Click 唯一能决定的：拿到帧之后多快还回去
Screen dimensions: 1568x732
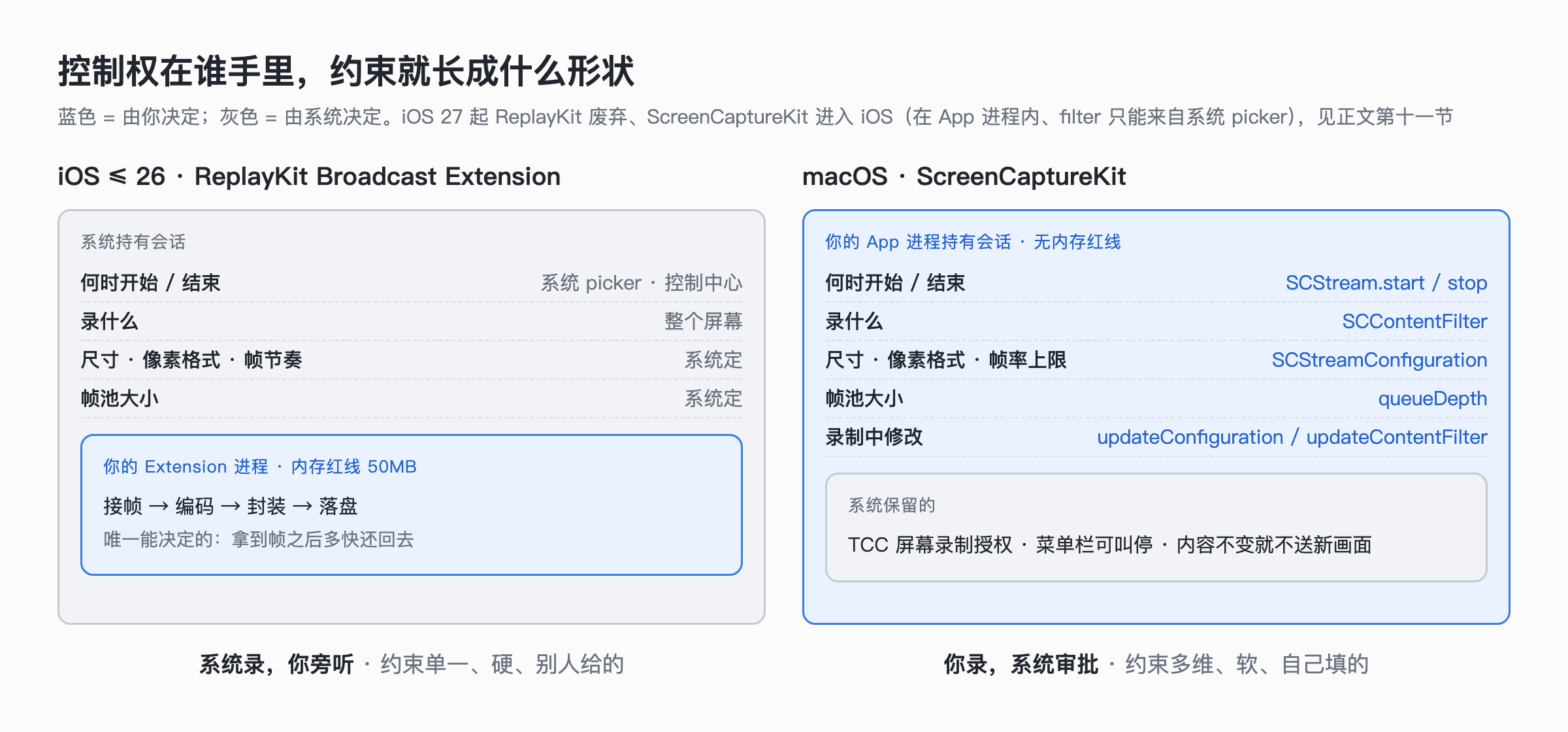click(x=259, y=539)
